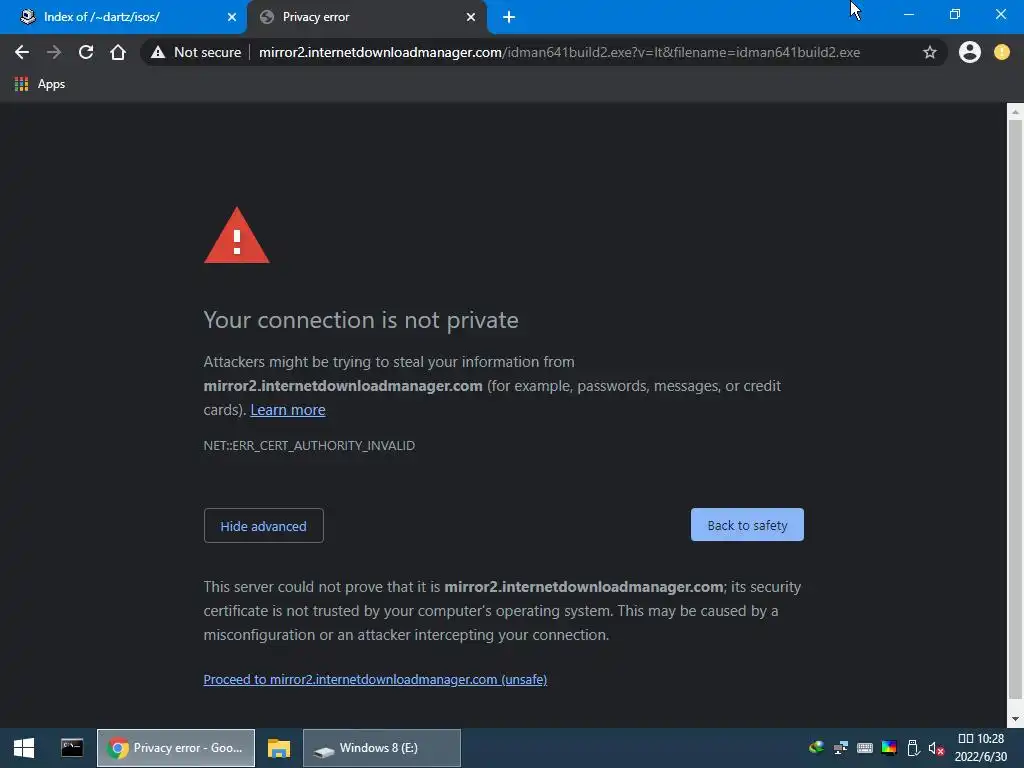This screenshot has height=768, width=1024.
Task: Reload the current page
Action: 86,52
